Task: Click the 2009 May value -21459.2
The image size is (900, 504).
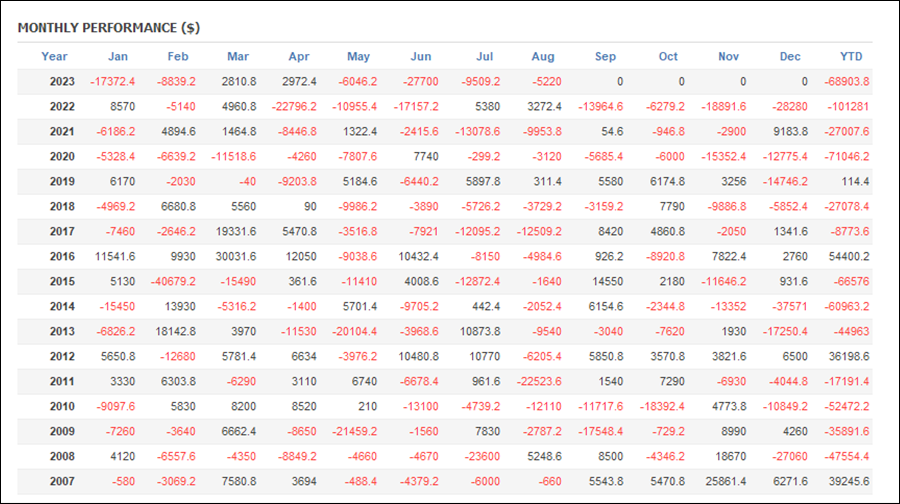Action: click(x=355, y=431)
